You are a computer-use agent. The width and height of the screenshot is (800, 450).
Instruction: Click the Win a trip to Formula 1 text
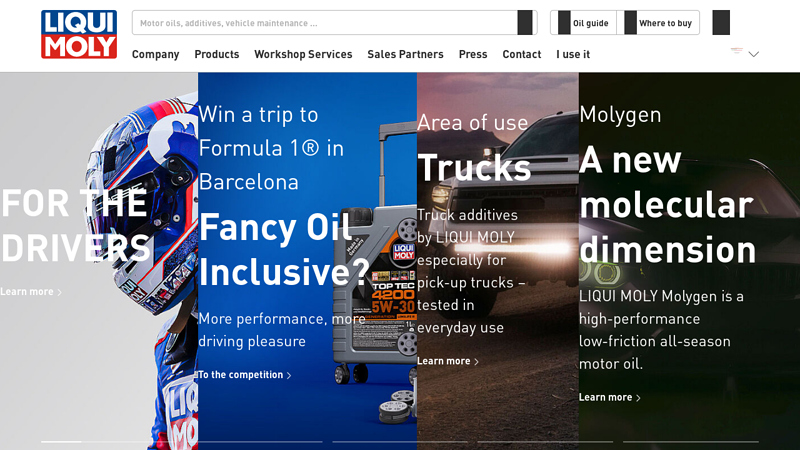coord(271,148)
